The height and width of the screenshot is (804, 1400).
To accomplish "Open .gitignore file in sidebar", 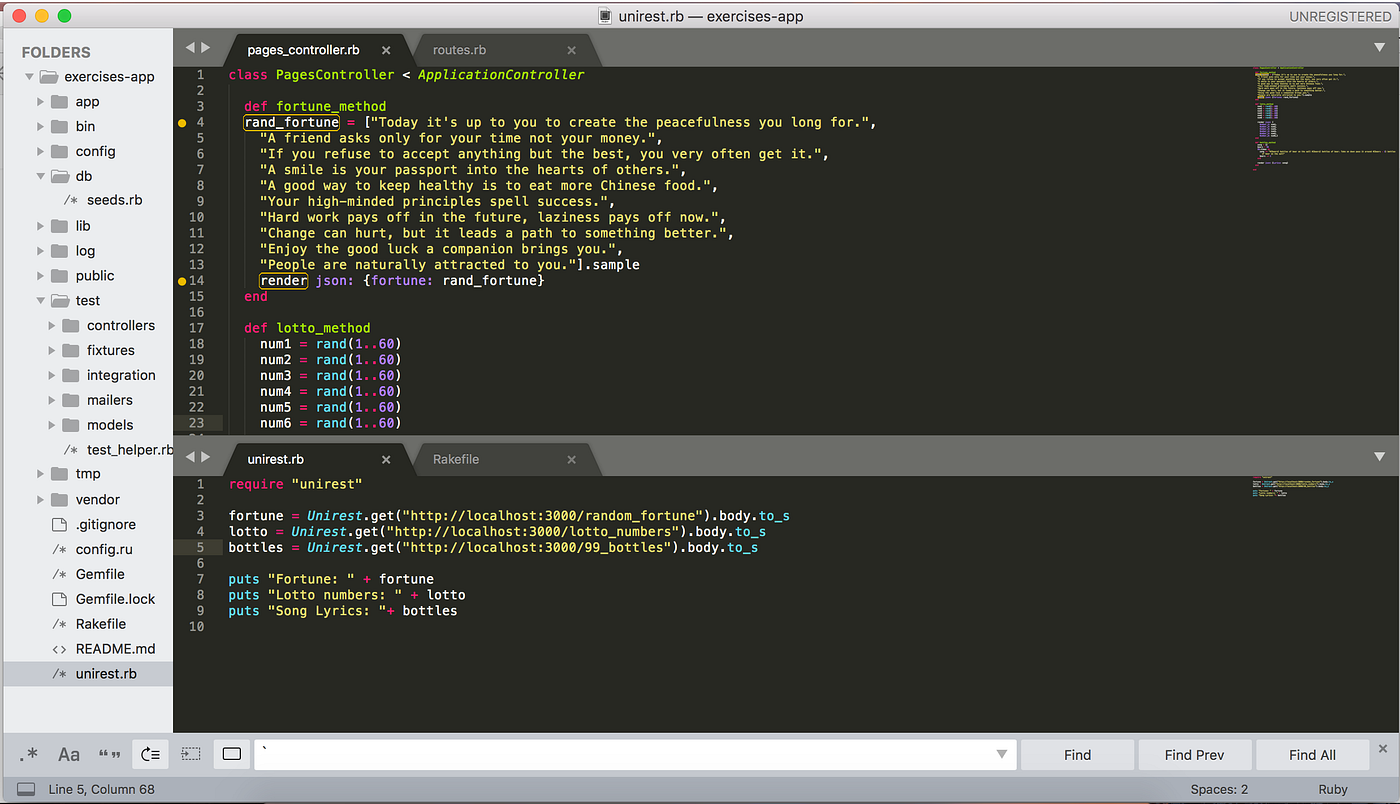I will tap(105, 525).
